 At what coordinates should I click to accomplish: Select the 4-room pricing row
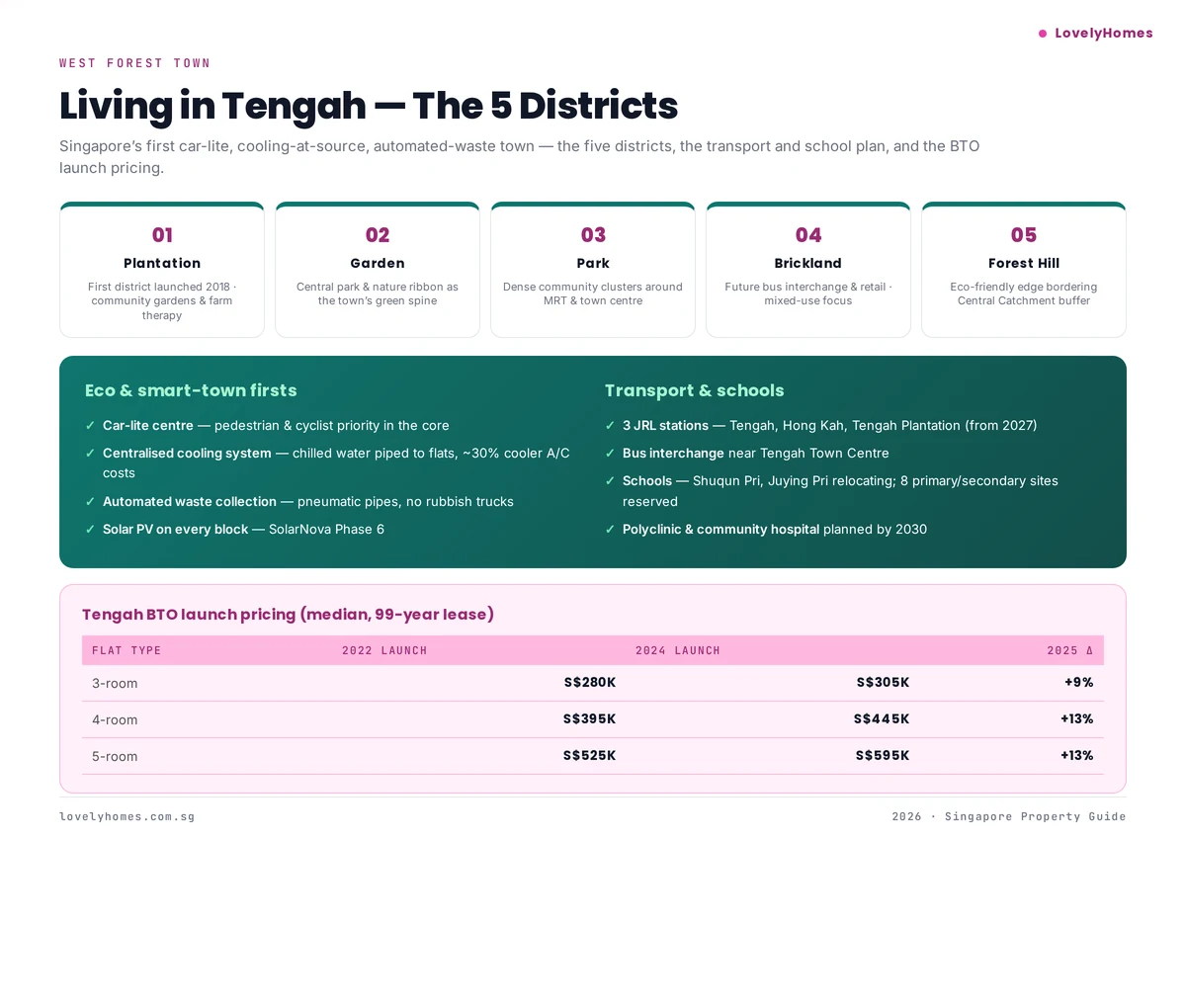tap(593, 719)
